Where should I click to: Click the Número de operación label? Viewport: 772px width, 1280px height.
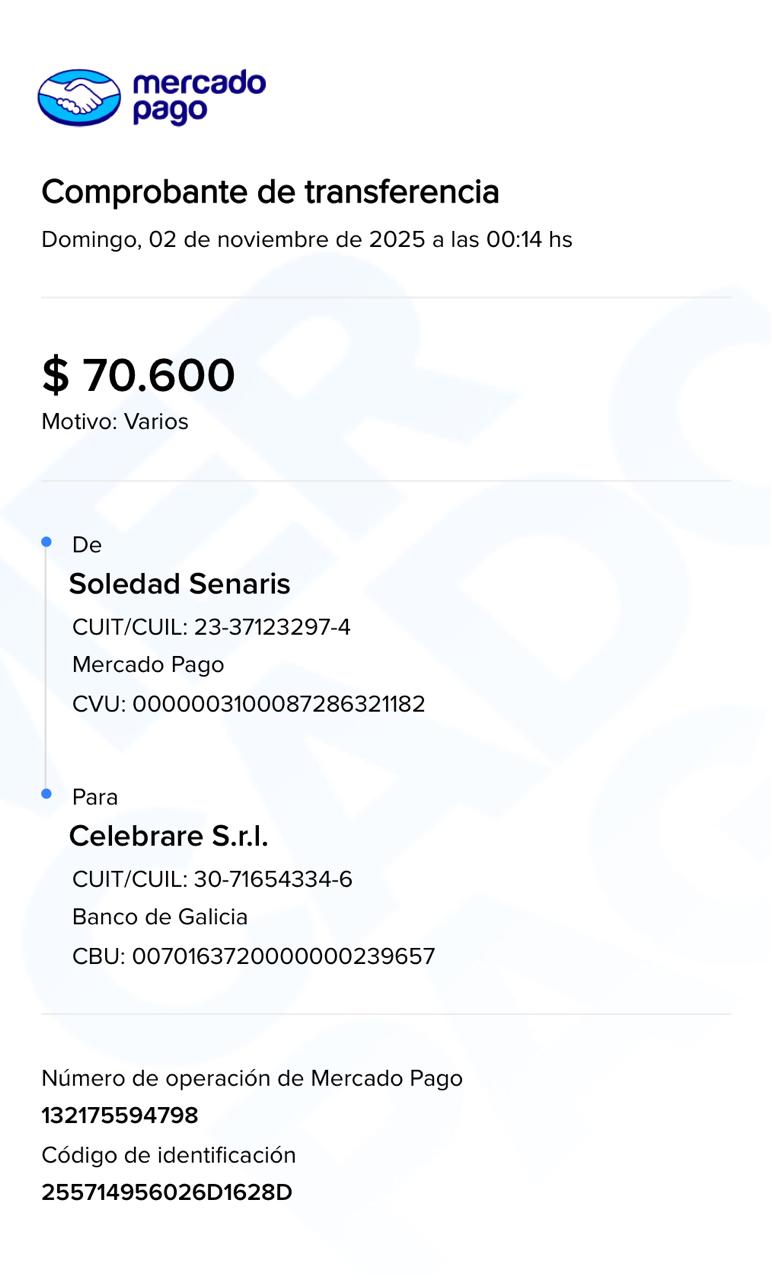[x=252, y=1078]
